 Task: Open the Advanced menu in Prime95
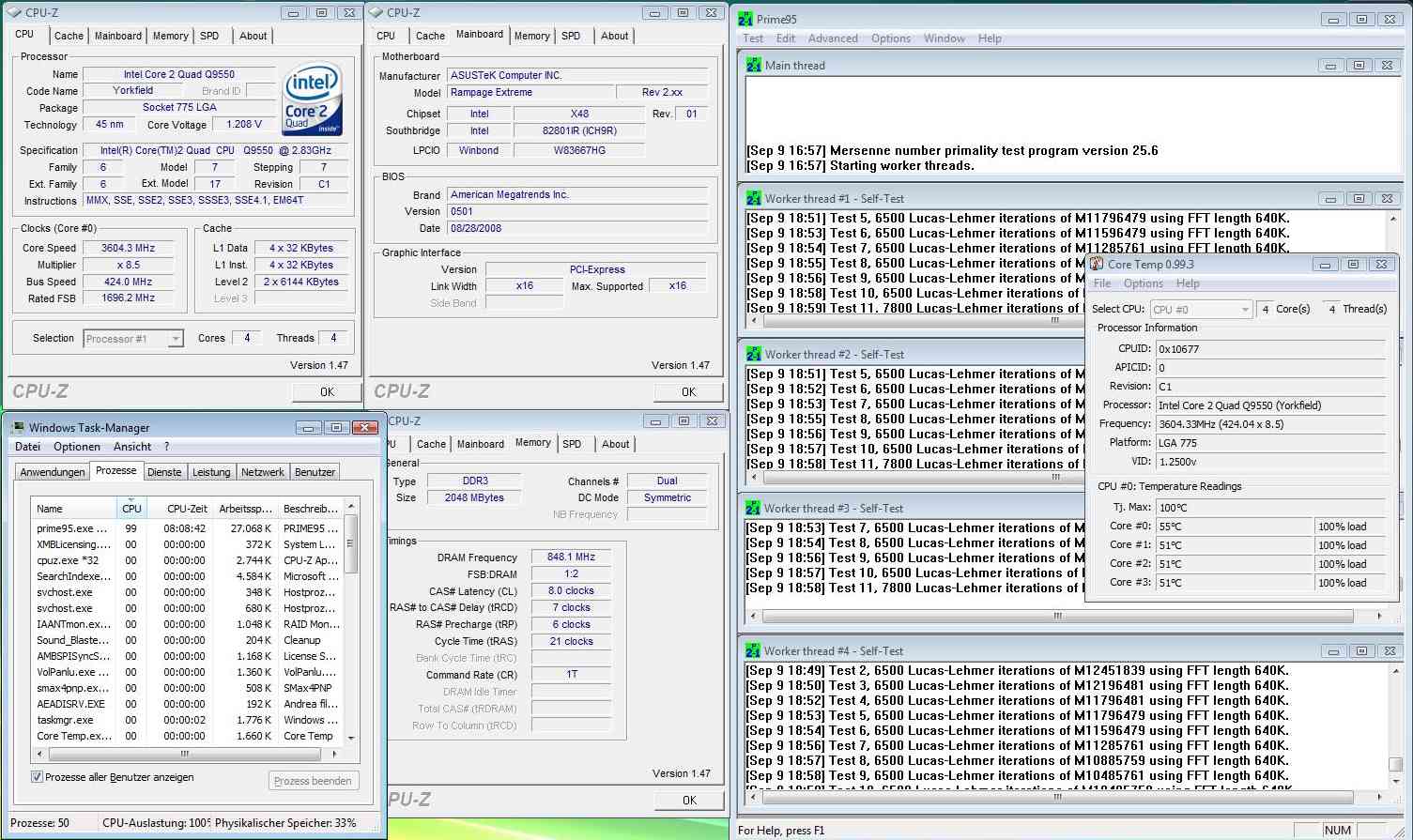(x=833, y=38)
